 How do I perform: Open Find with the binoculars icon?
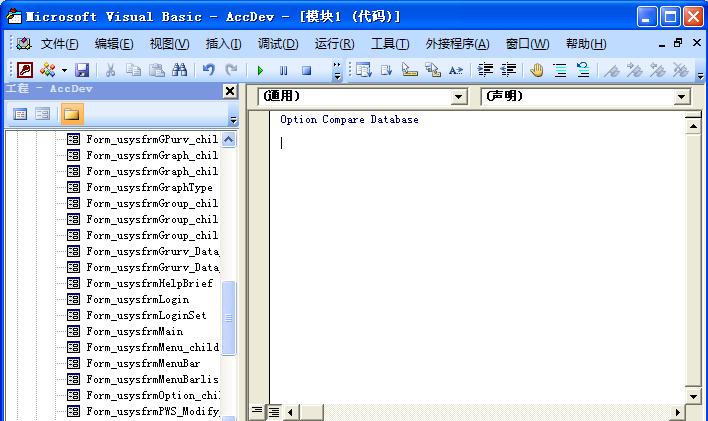pyautogui.click(x=180, y=70)
